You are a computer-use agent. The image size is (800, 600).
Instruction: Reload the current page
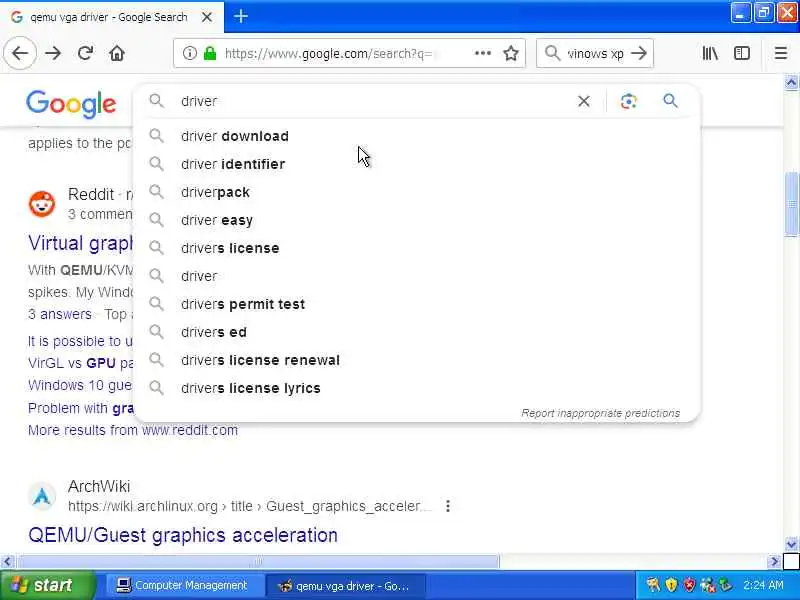[x=85, y=53]
